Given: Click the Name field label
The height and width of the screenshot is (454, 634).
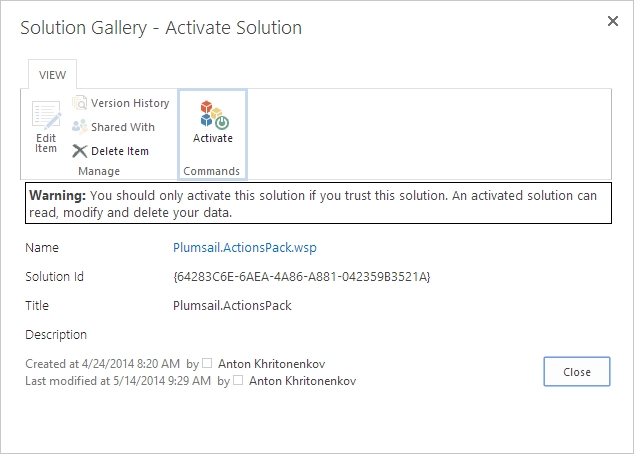Looking at the screenshot, I should coord(42,247).
